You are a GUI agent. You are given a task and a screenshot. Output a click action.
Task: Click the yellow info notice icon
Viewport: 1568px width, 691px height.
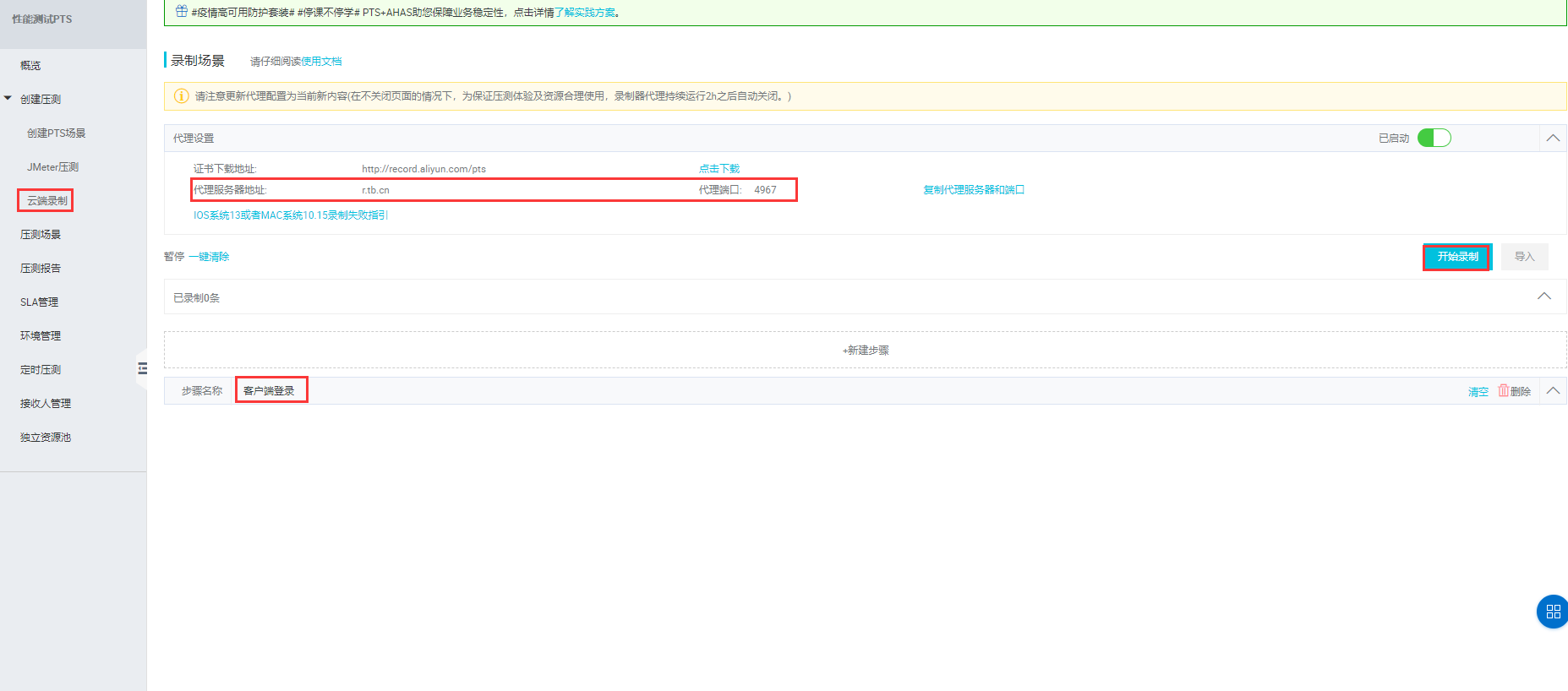point(181,96)
